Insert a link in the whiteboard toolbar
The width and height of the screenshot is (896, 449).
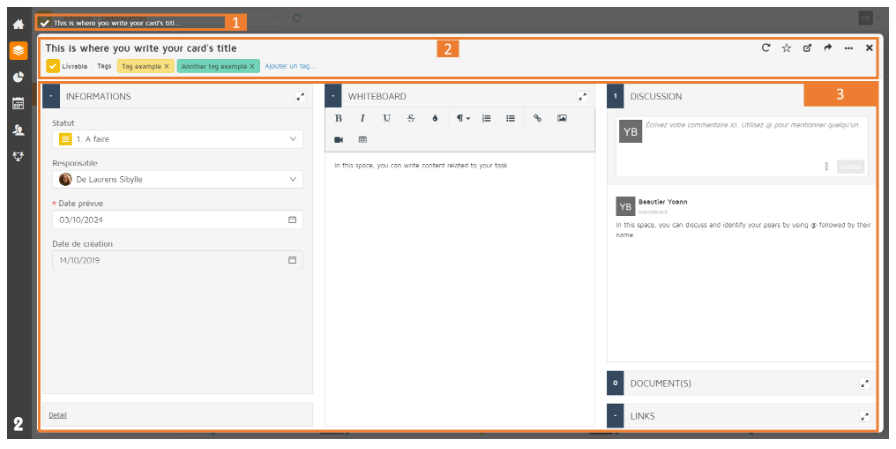pos(537,118)
